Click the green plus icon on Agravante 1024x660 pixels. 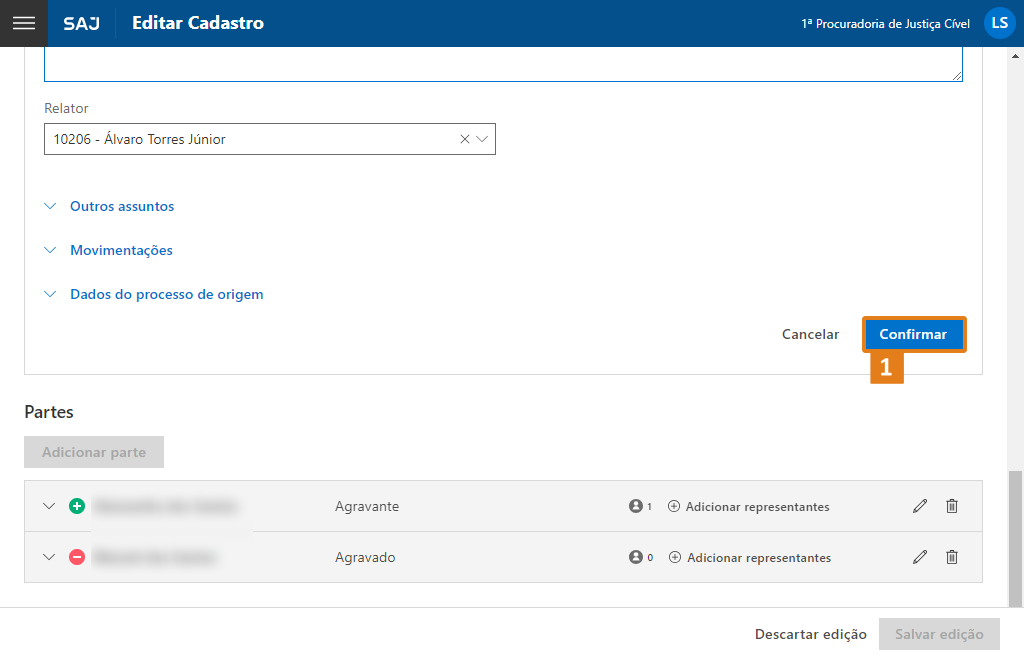pos(77,506)
